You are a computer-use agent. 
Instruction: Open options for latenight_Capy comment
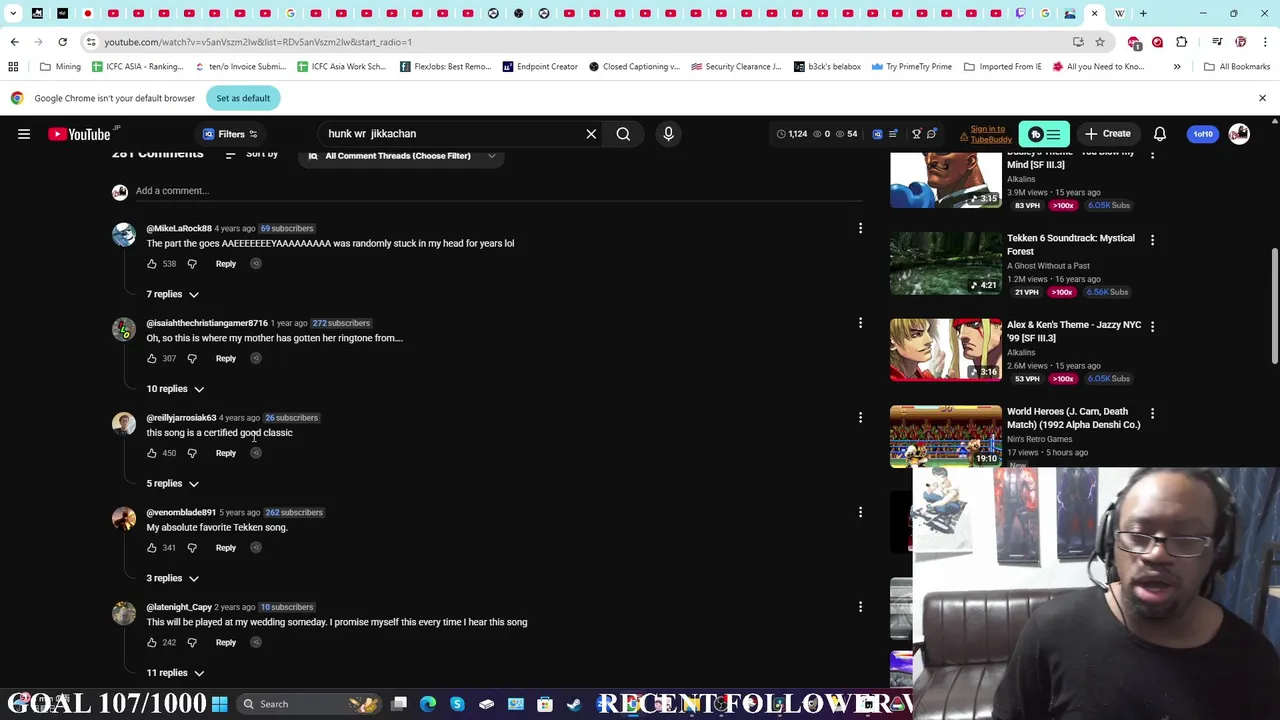[x=860, y=607]
